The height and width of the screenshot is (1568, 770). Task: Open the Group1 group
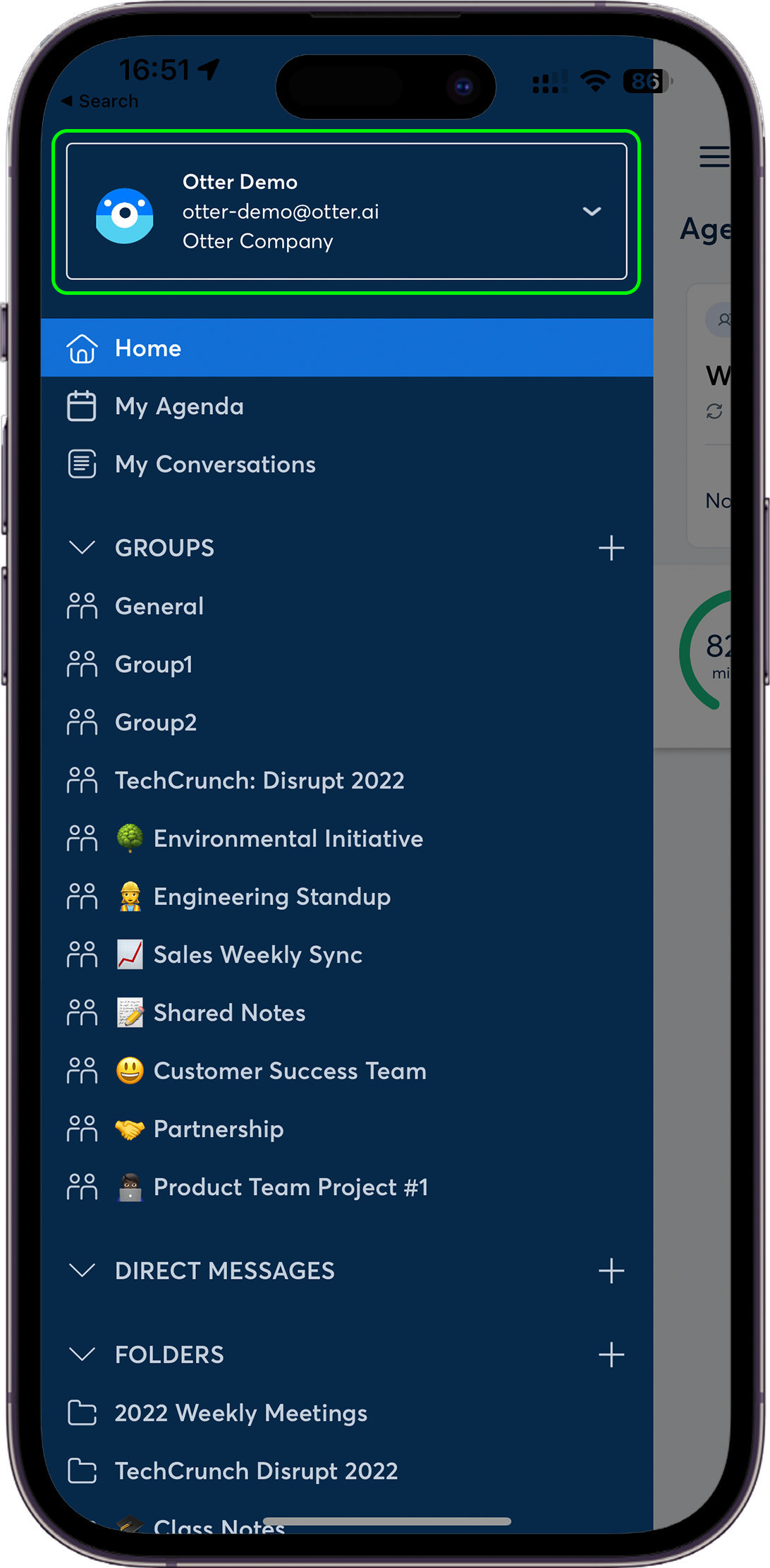(x=347, y=664)
